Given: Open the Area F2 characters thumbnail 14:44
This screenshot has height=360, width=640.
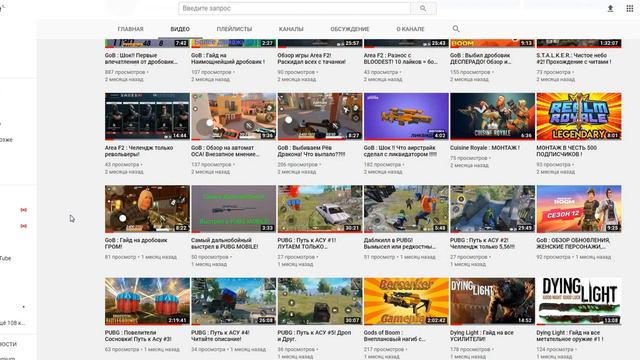Looking at the screenshot, I should click(147, 116).
